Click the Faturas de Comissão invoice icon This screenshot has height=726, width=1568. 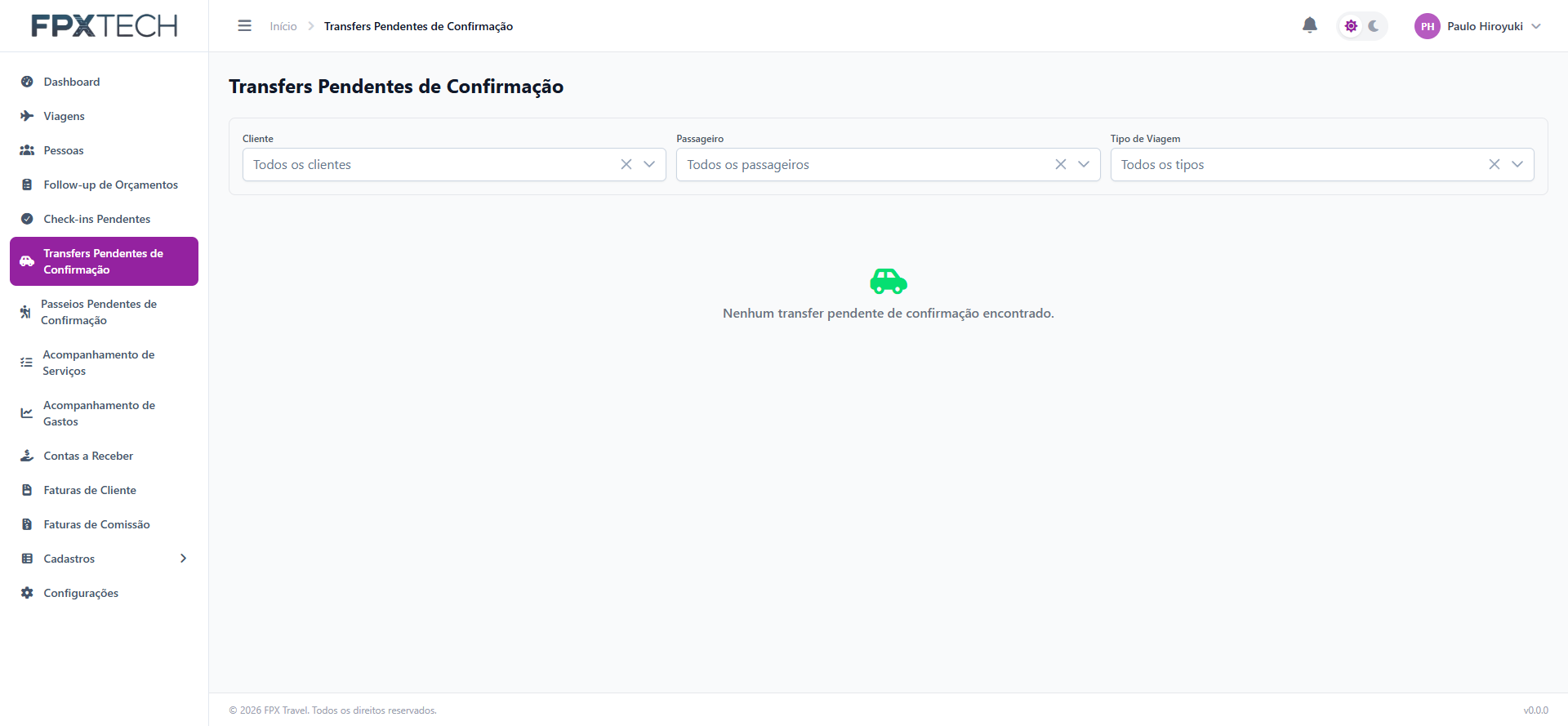pyautogui.click(x=27, y=524)
